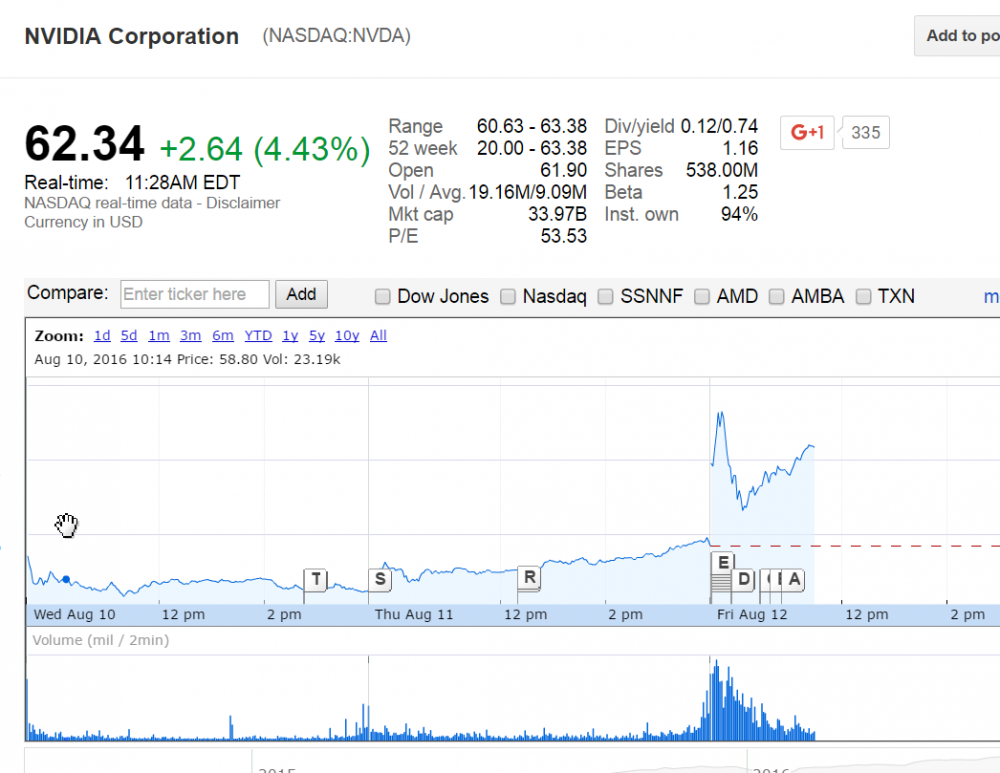Select 5y chart zoom range
The width and height of the screenshot is (1000, 773).
pyautogui.click(x=317, y=335)
